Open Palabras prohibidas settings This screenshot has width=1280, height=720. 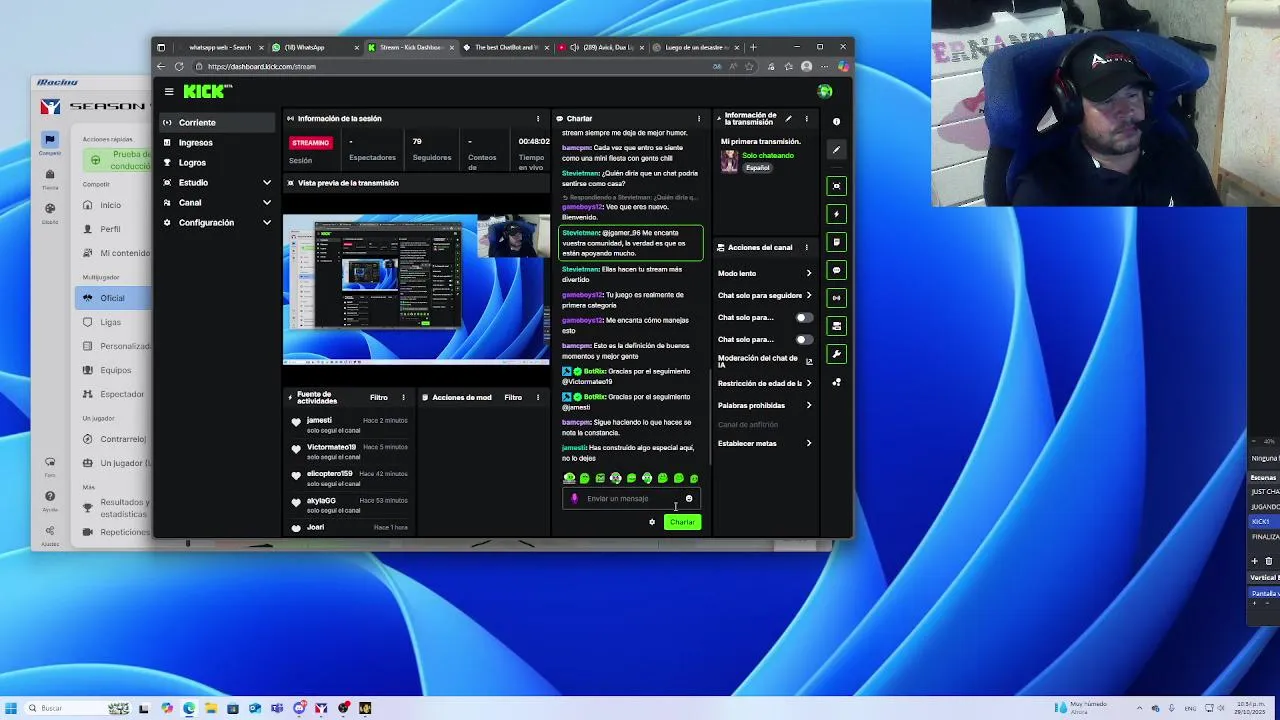tap(765, 406)
